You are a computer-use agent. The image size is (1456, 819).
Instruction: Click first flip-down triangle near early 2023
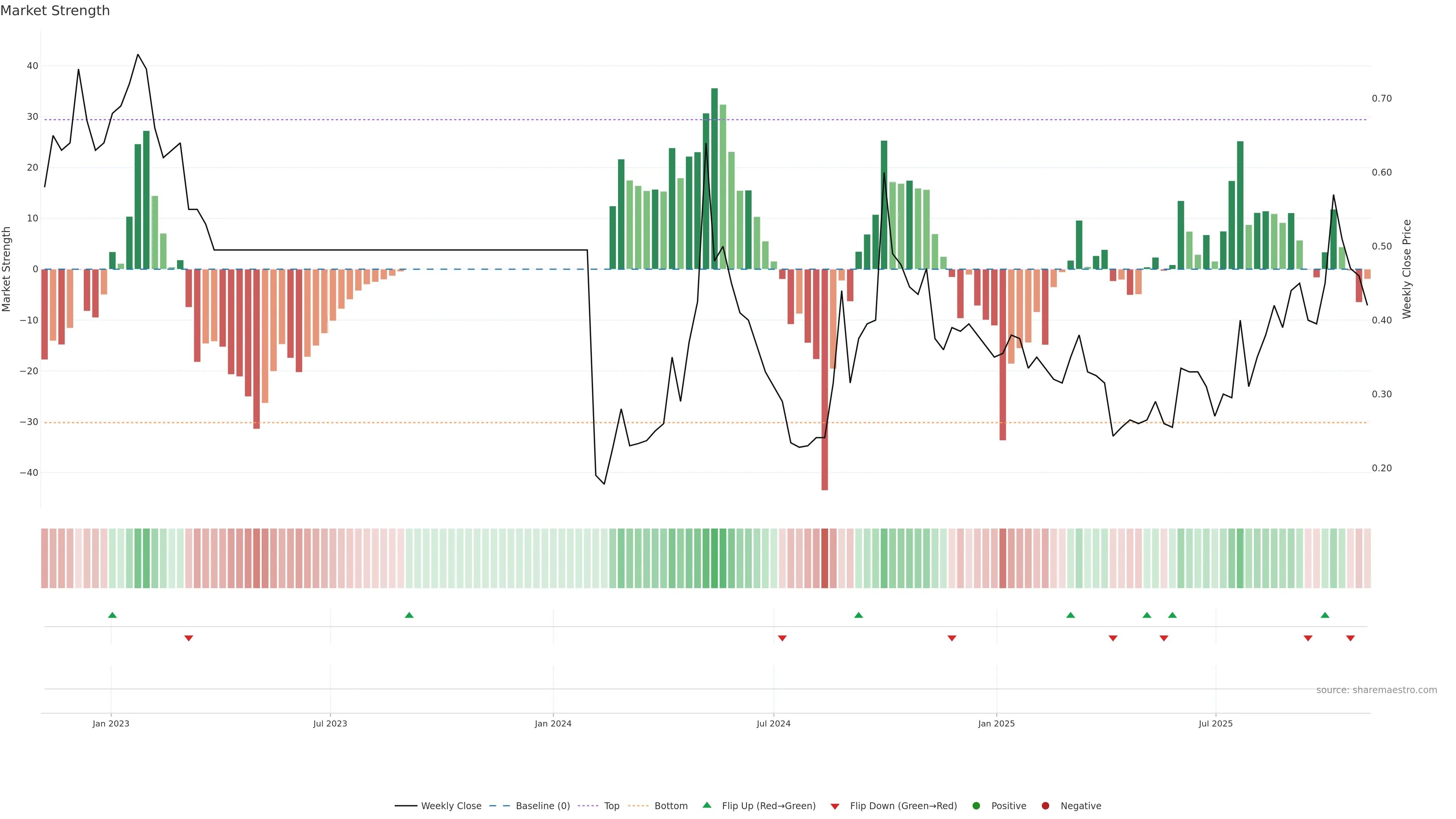tap(189, 638)
